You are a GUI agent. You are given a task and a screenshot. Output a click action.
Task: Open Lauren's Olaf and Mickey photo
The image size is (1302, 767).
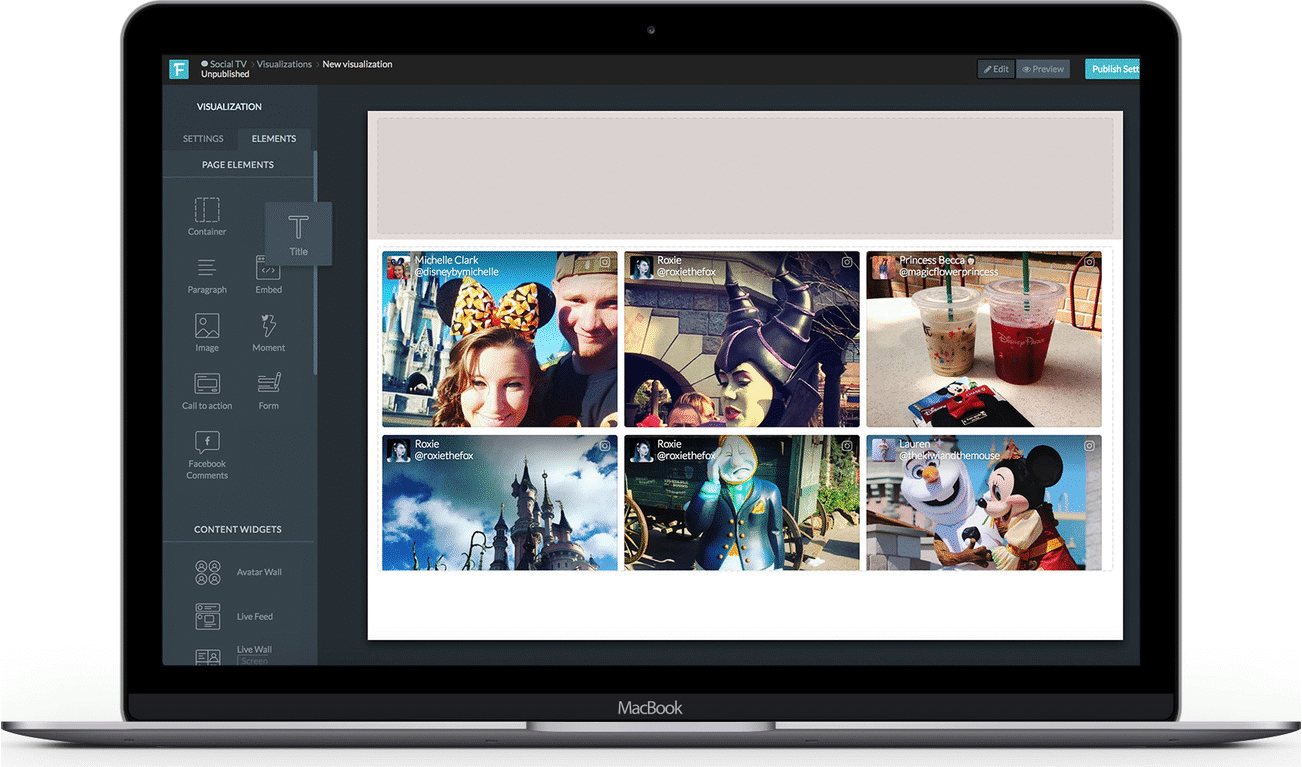tap(984, 503)
